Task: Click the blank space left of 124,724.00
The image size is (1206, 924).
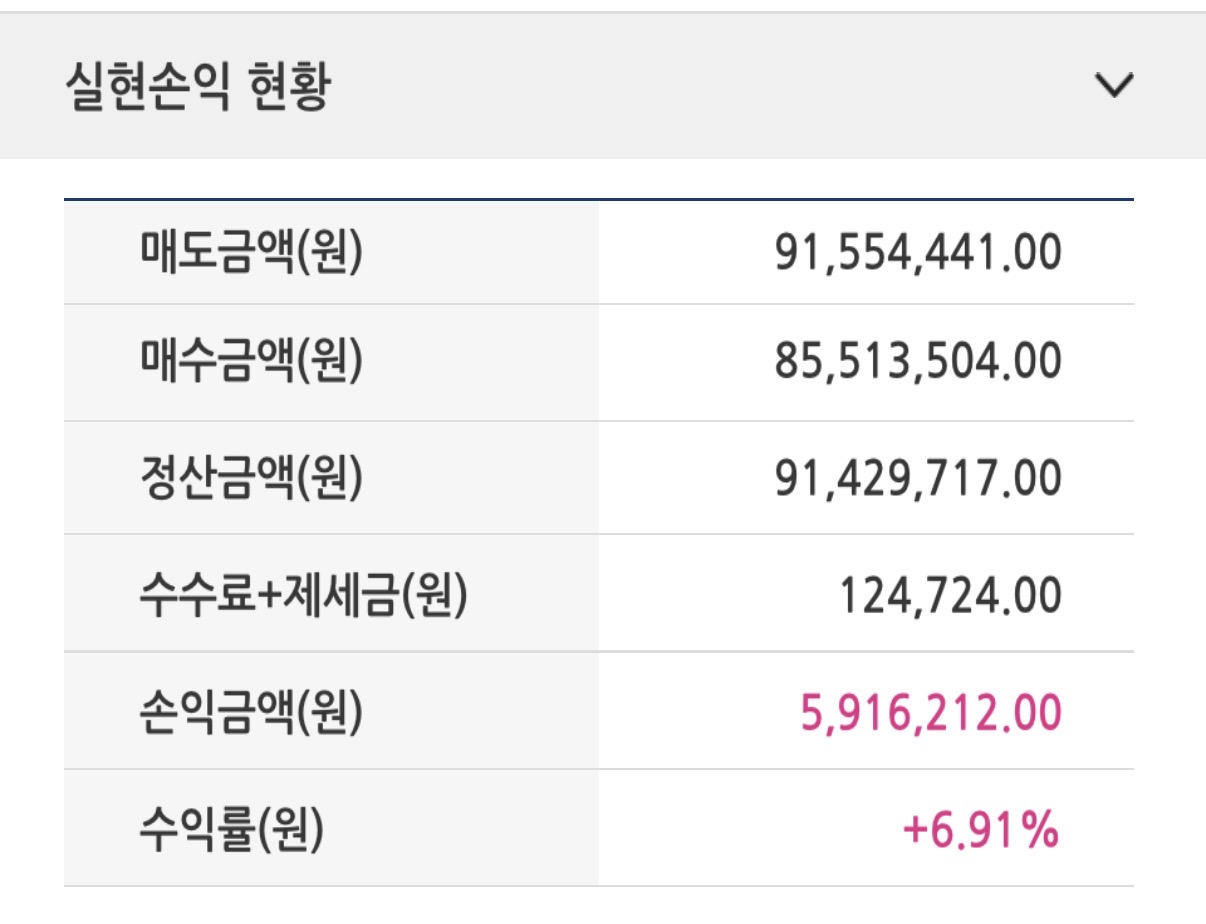Action: (x=720, y=595)
